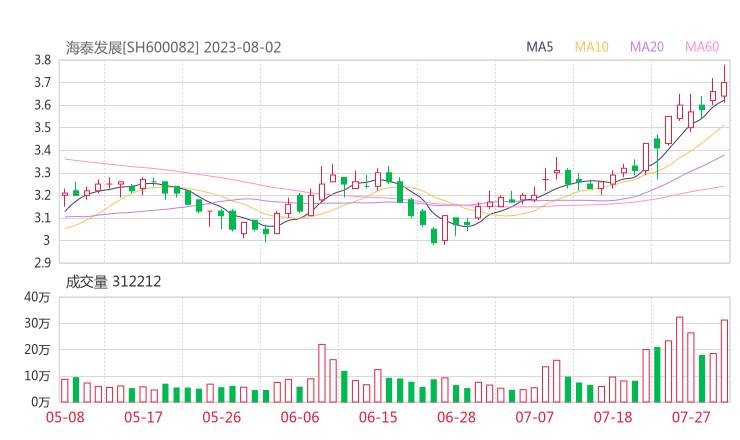This screenshot has width=740, height=440.
Task: Click the 10万 volume axis label
Action: [37, 376]
